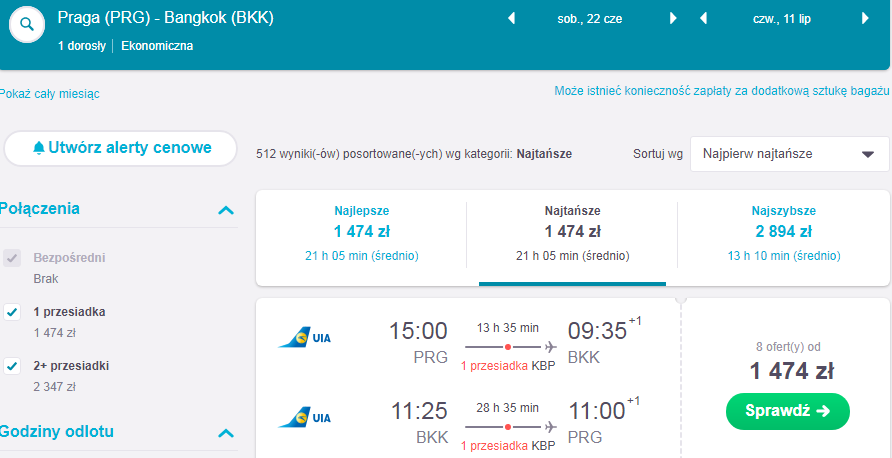Collapse the Połączenia filter section

click(226, 210)
